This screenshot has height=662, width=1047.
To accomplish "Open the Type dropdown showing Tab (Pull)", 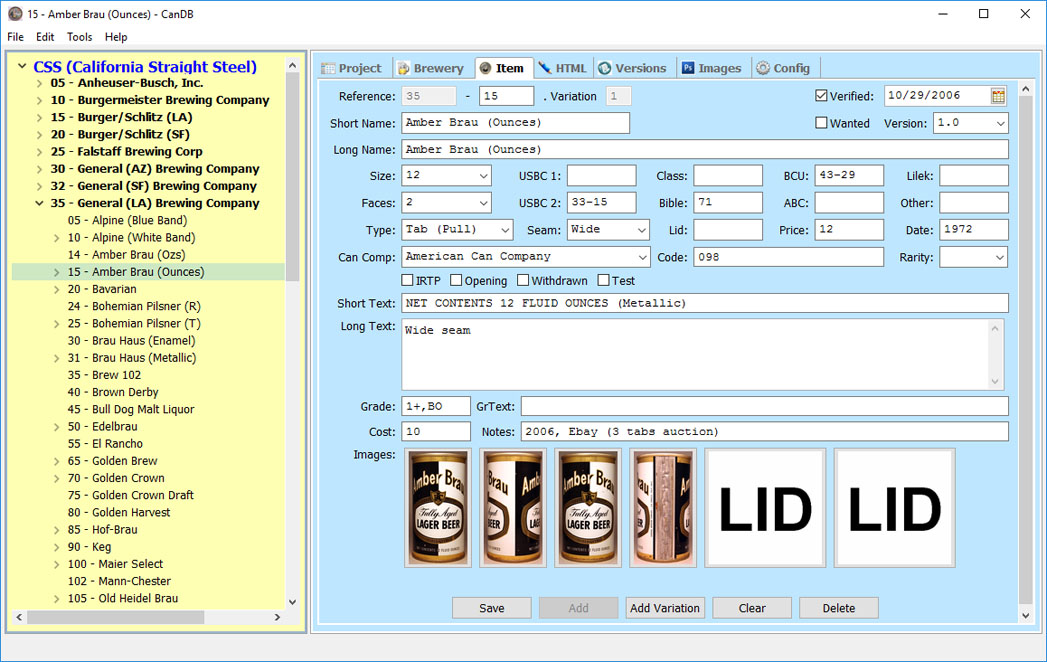I will pos(505,230).
